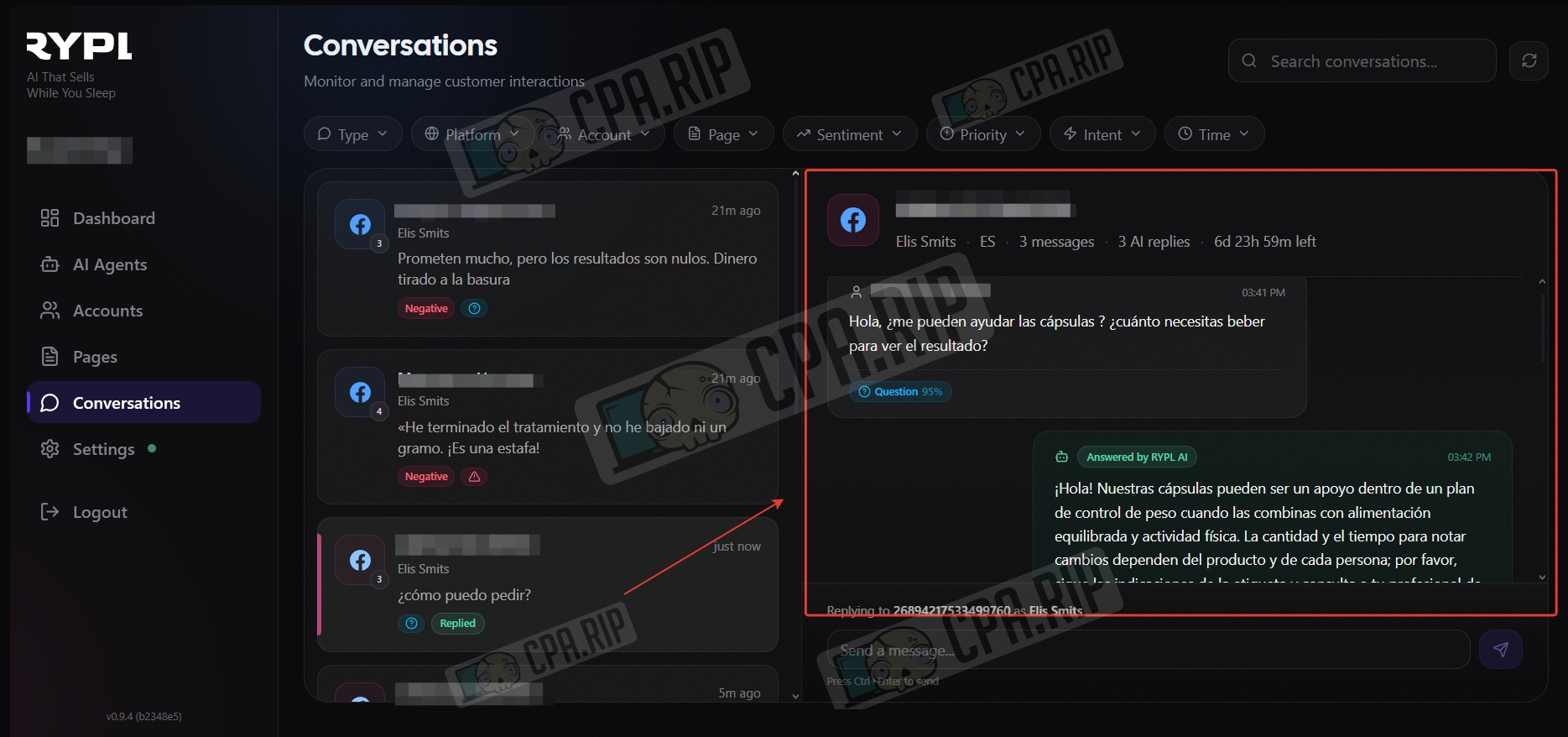Click the send message paper-plane icon
The image size is (1568, 737).
tap(1501, 649)
